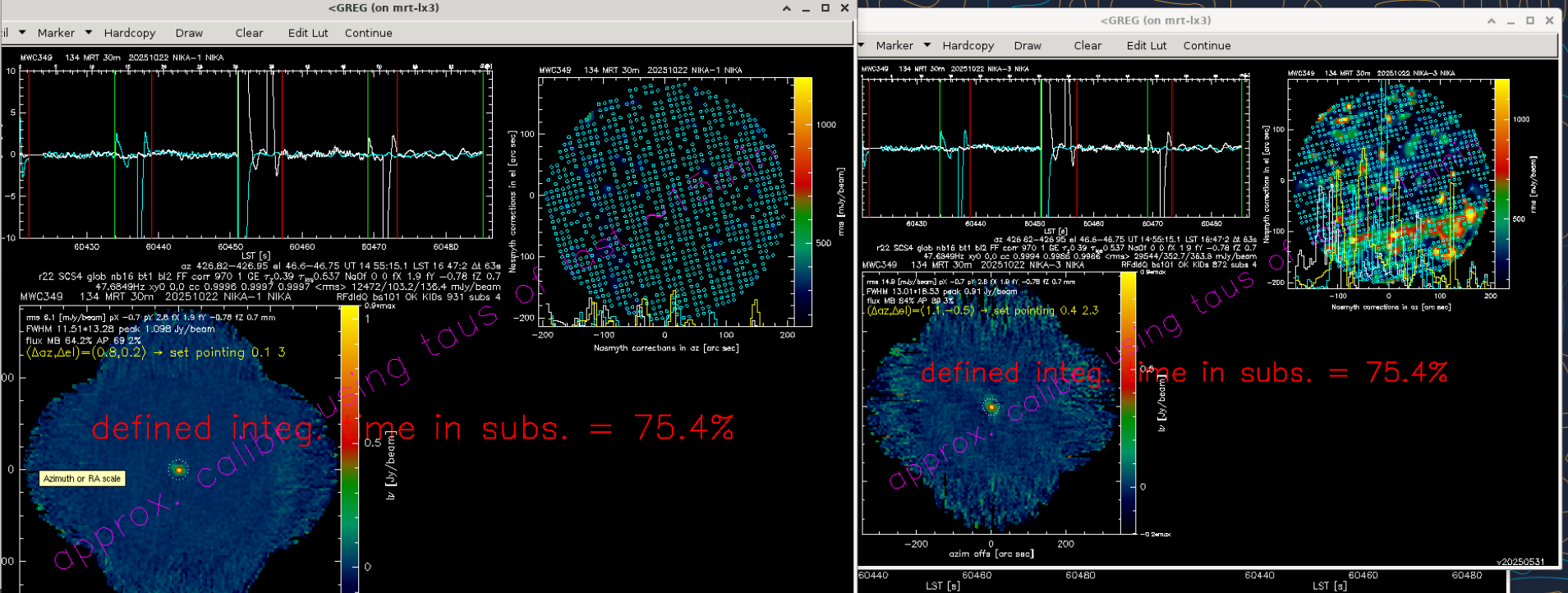This screenshot has height=593, width=1568.
Task: Click Hardcopy in the right GREG window
Action: click(968, 46)
